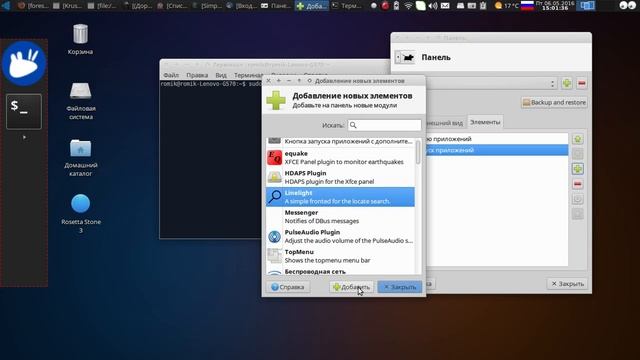This screenshot has height=360, width=640.
Task: Click the Wi-Fi network tray icon
Action: (409, 6)
